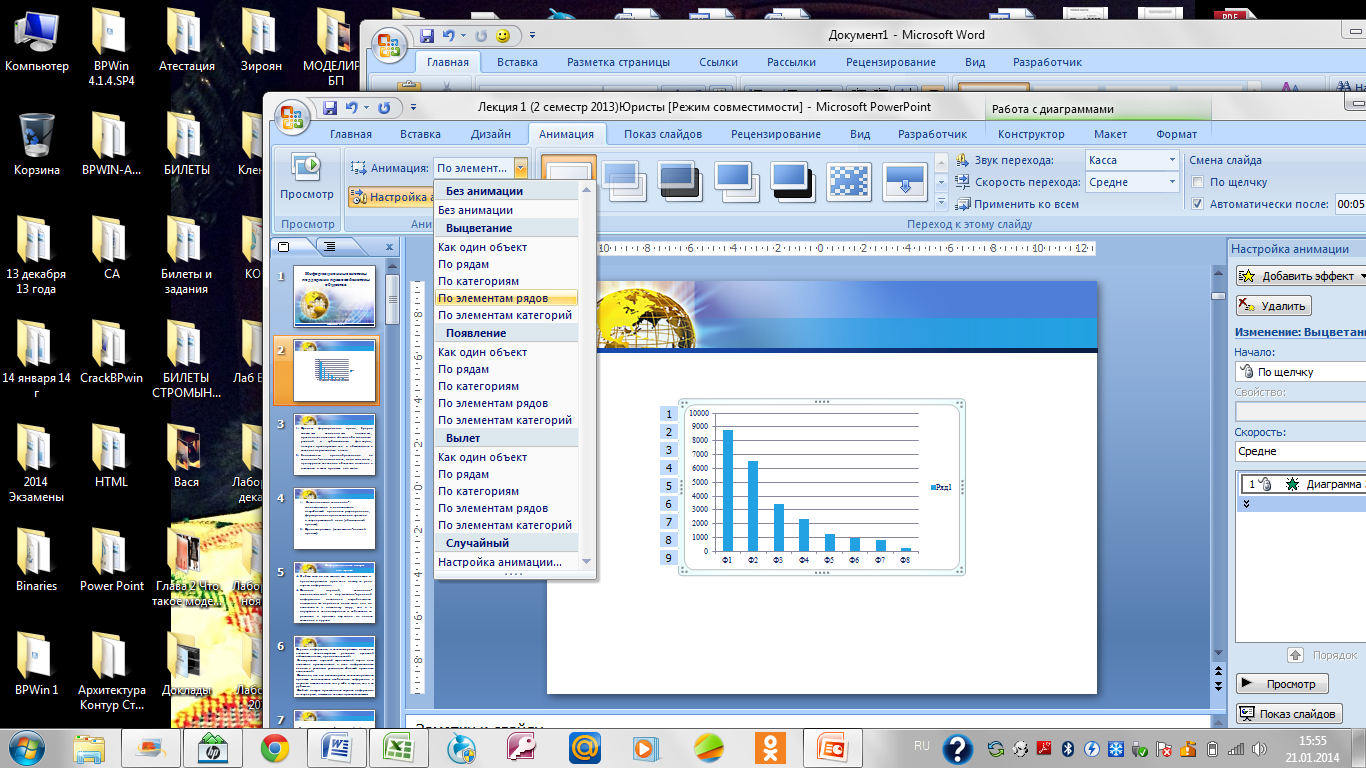Open the Разметка страницы tab in Word
The width and height of the screenshot is (1366, 768).
618,62
